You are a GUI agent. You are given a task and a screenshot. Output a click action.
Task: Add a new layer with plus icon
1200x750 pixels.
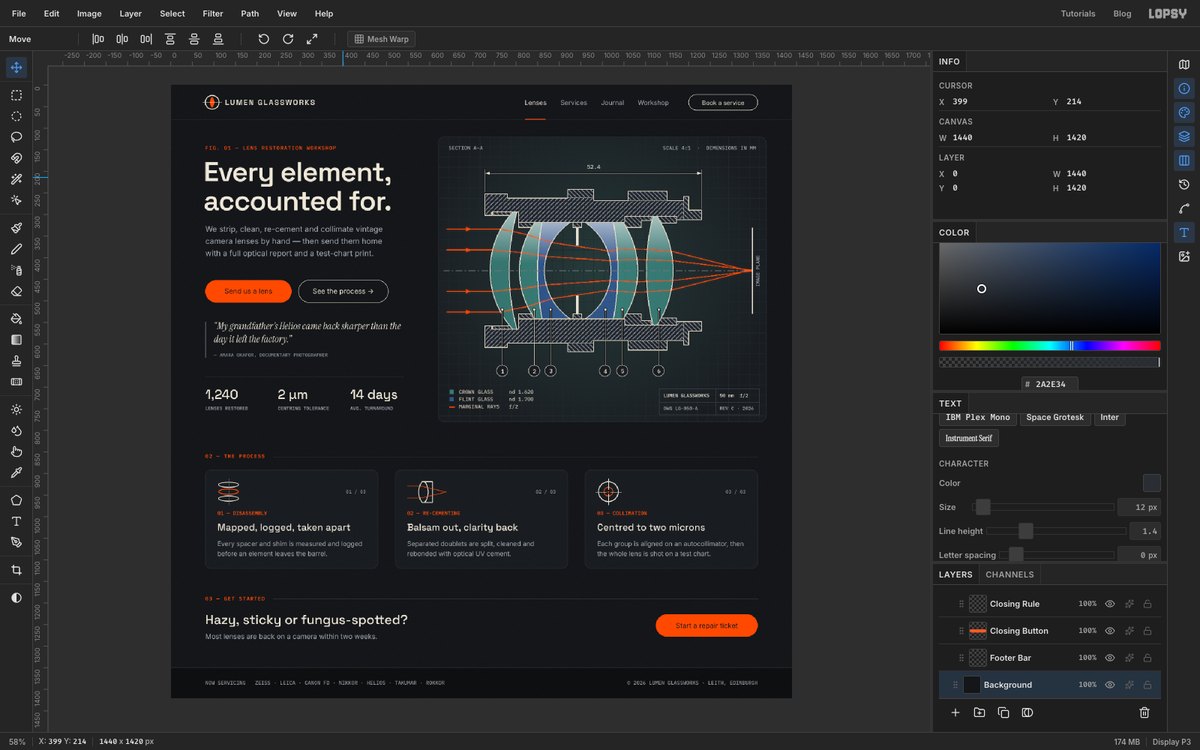(x=955, y=713)
